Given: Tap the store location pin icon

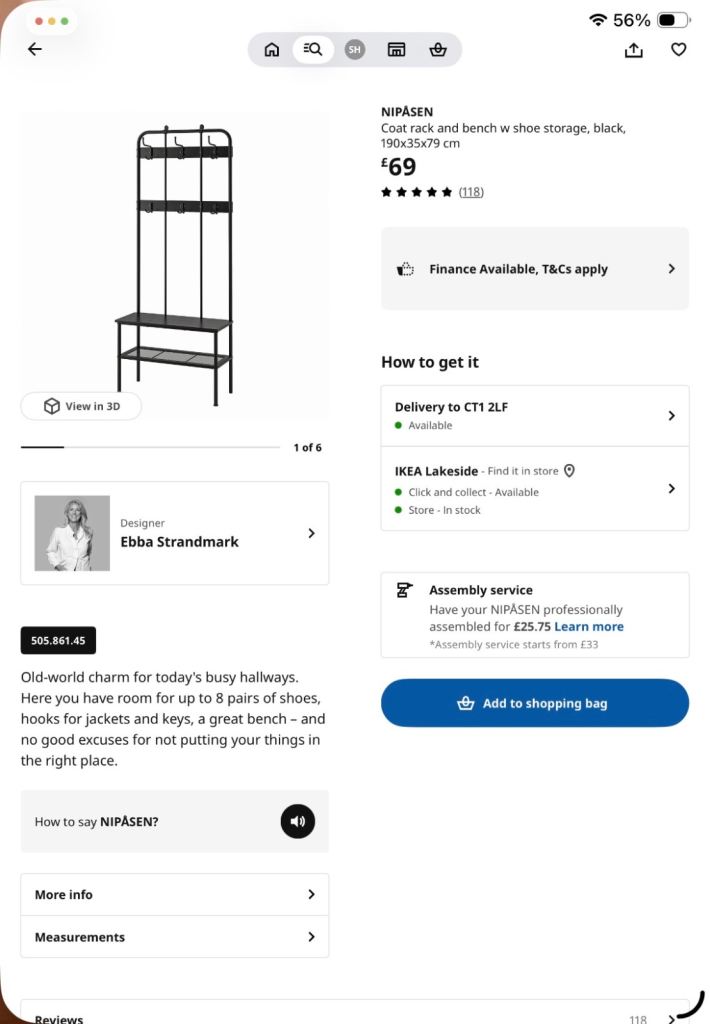Looking at the screenshot, I should click(569, 471).
